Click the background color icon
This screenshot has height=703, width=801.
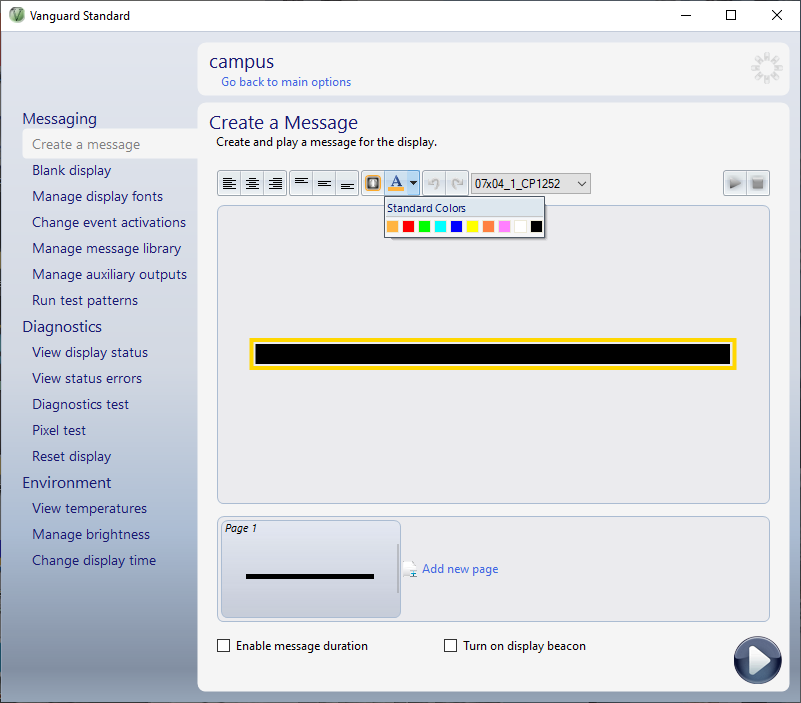tap(373, 184)
